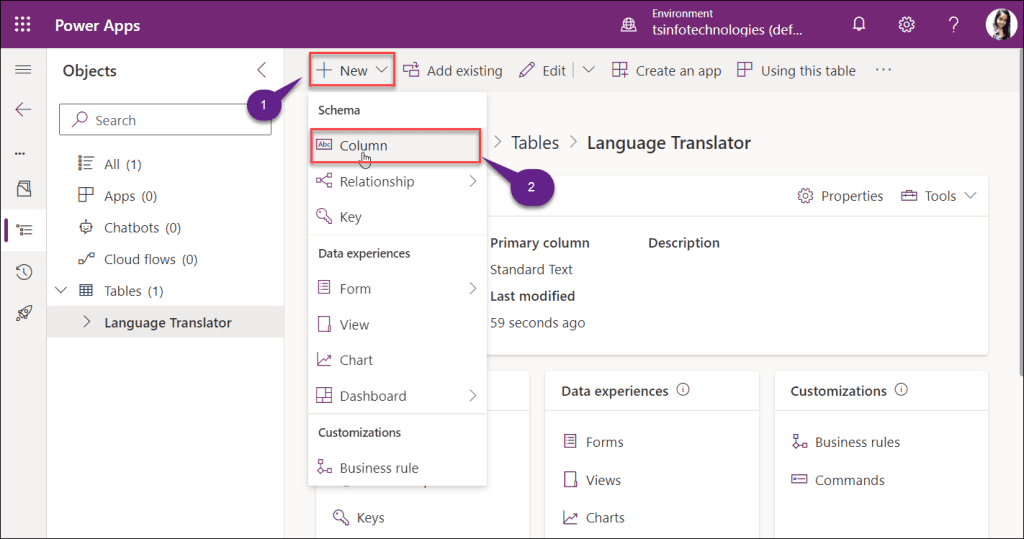Collapse the Tables tree node chevron

[x=61, y=290]
